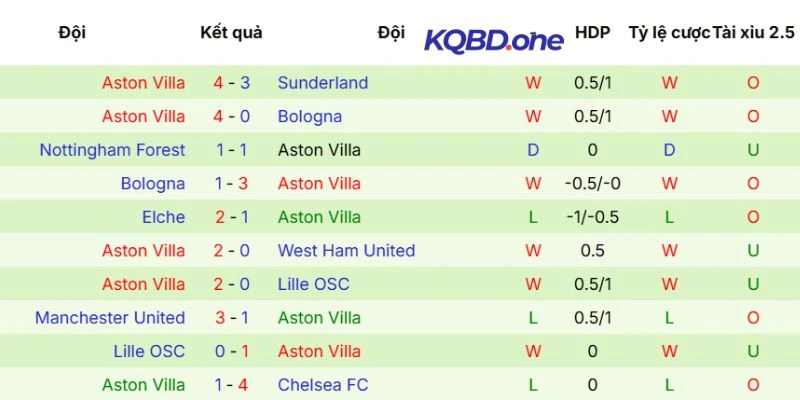Click the 4 - 3 score result
The width and height of the screenshot is (800, 400).
coord(231,83)
